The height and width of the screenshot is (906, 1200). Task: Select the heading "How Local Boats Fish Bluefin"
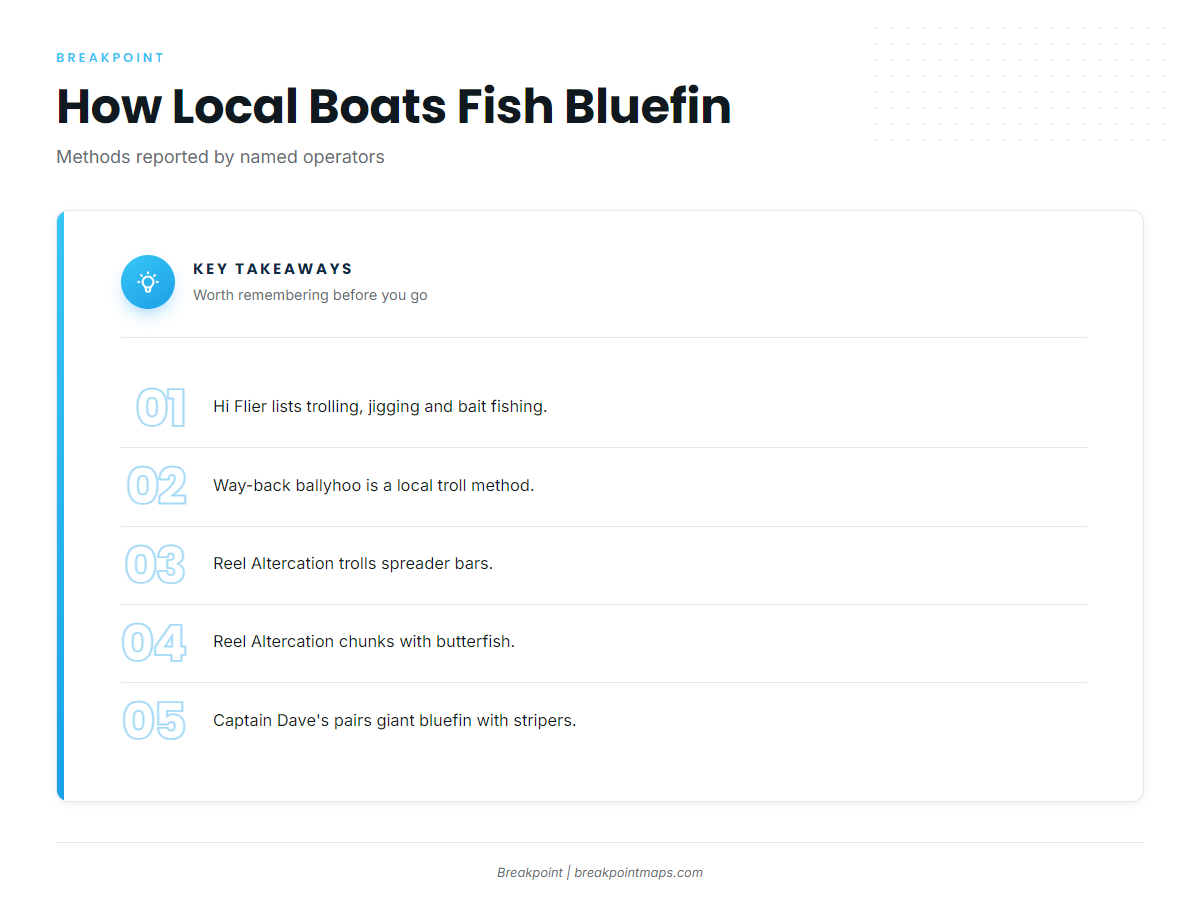click(x=394, y=106)
